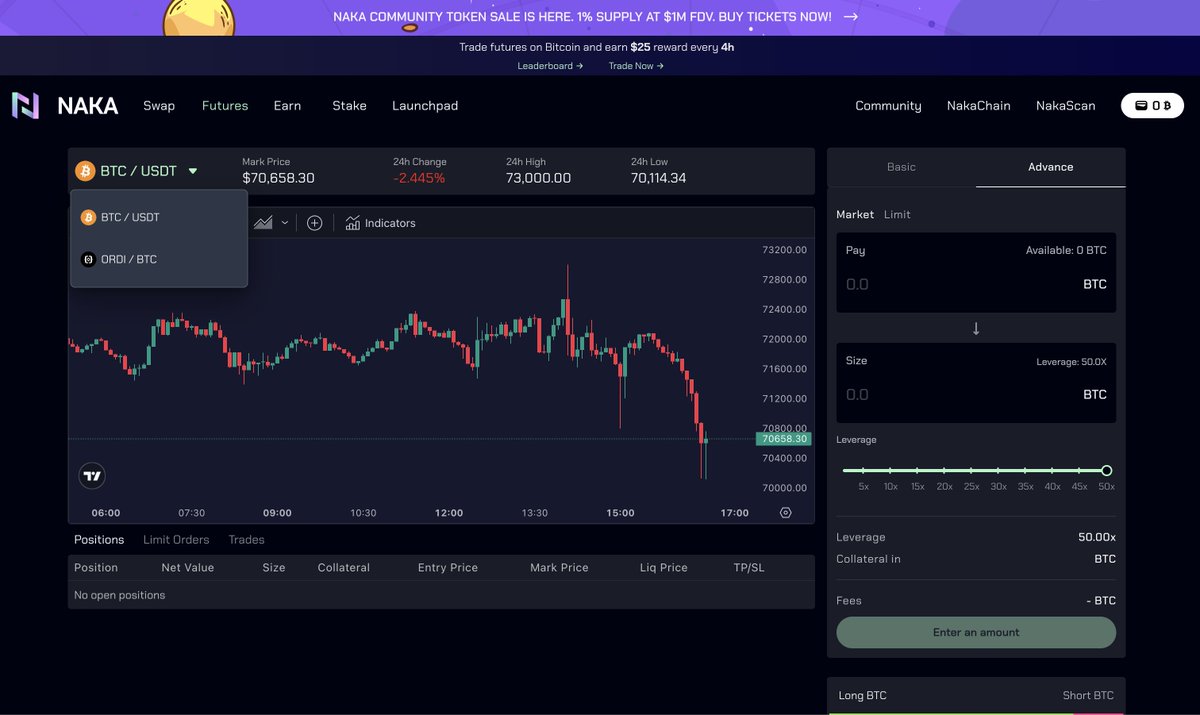Open the Leaderboard link in the banner

coord(550,66)
